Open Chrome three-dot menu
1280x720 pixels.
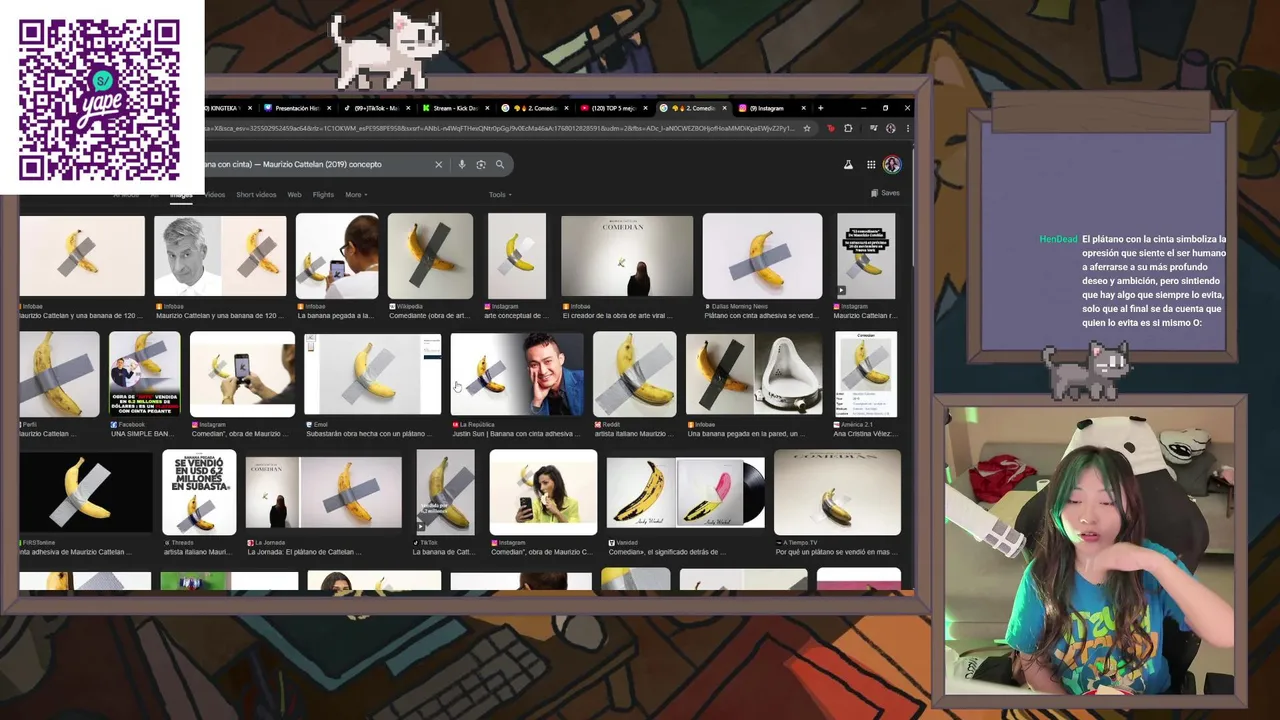[x=907, y=128]
